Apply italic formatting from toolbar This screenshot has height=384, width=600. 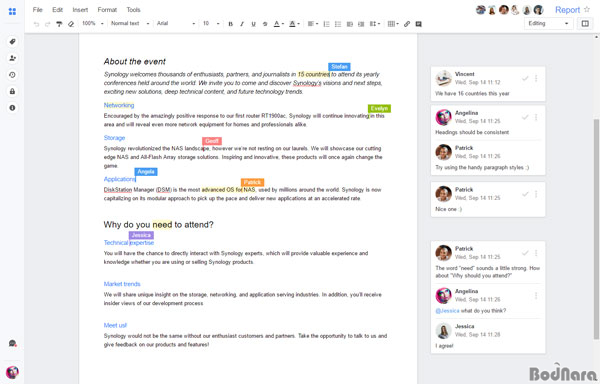tap(242, 24)
